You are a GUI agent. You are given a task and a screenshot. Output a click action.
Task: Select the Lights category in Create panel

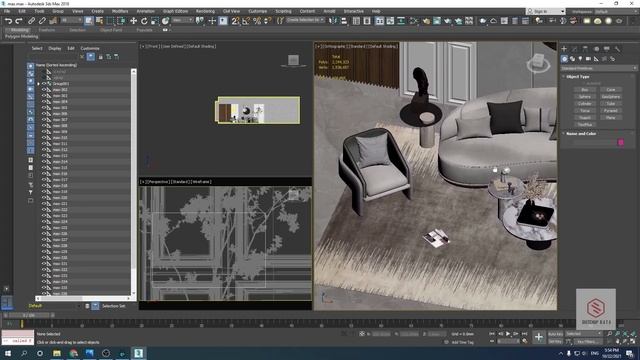(x=580, y=59)
